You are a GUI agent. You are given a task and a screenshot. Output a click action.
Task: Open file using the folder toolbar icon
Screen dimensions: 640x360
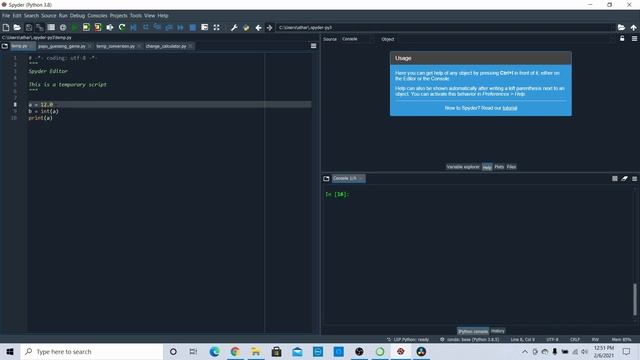[17, 27]
